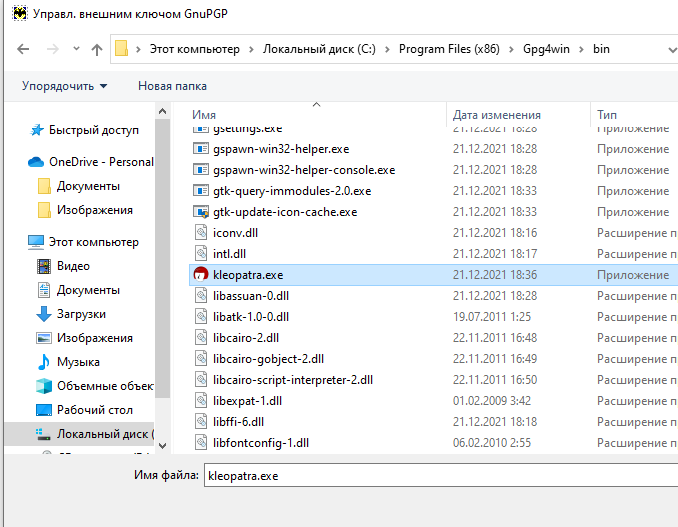Image resolution: width=678 pixels, height=527 pixels.
Task: Select libcairo-2.dll file
Action: tap(246, 338)
